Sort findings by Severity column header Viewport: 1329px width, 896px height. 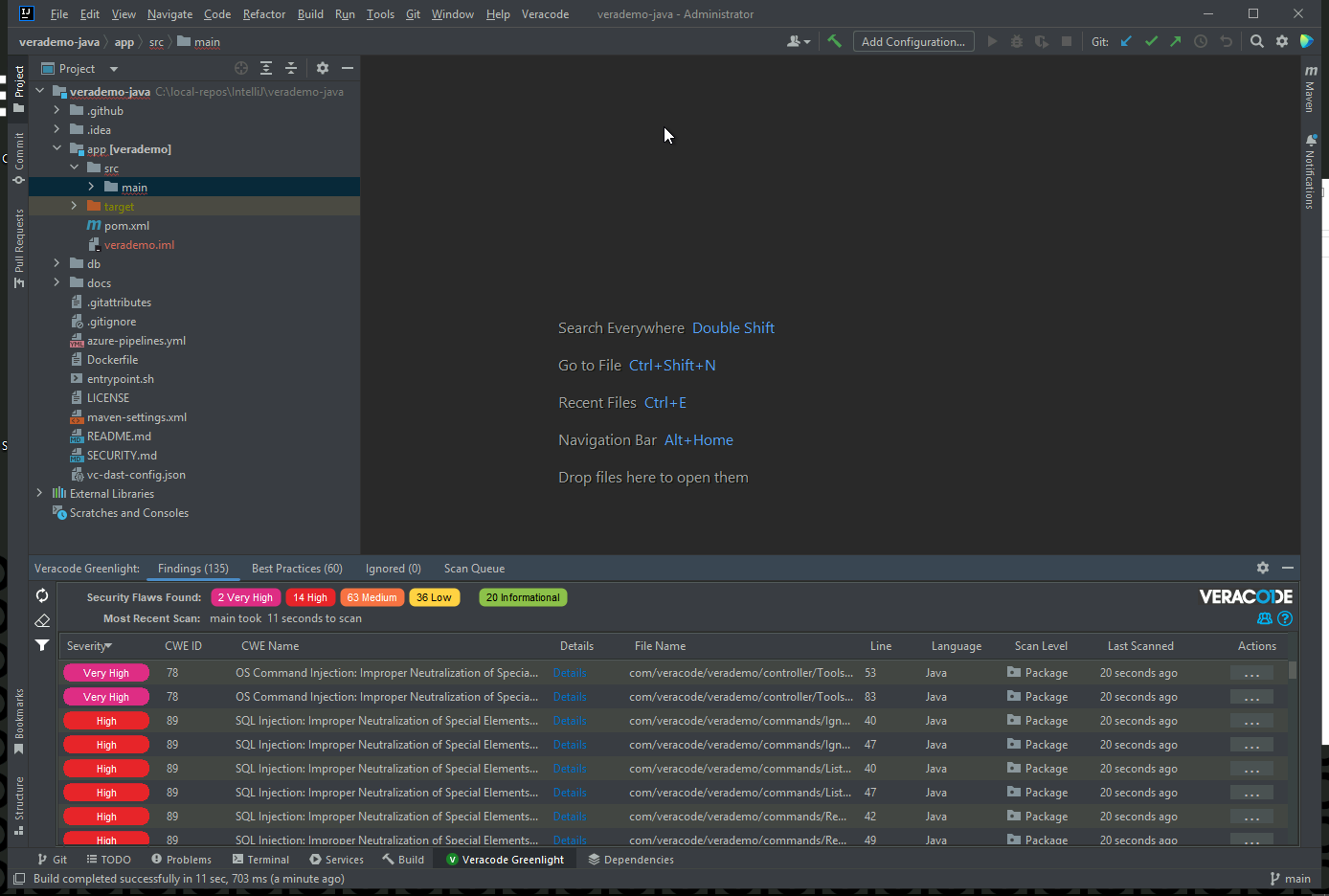pyautogui.click(x=89, y=646)
